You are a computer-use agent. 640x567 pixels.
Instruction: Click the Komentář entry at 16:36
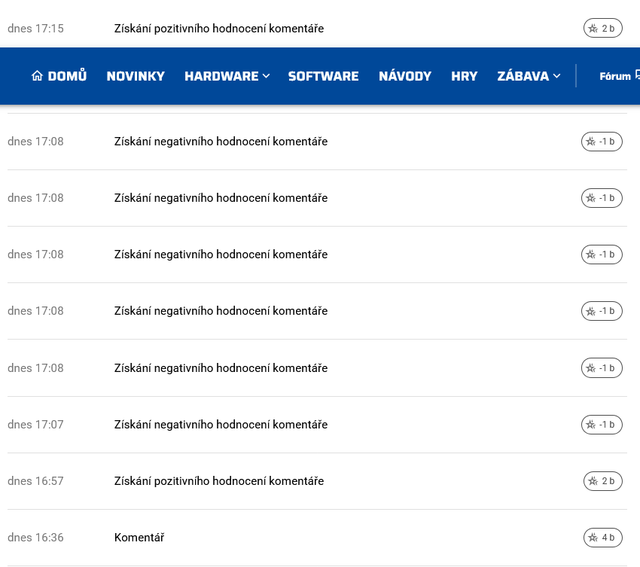tap(139, 538)
